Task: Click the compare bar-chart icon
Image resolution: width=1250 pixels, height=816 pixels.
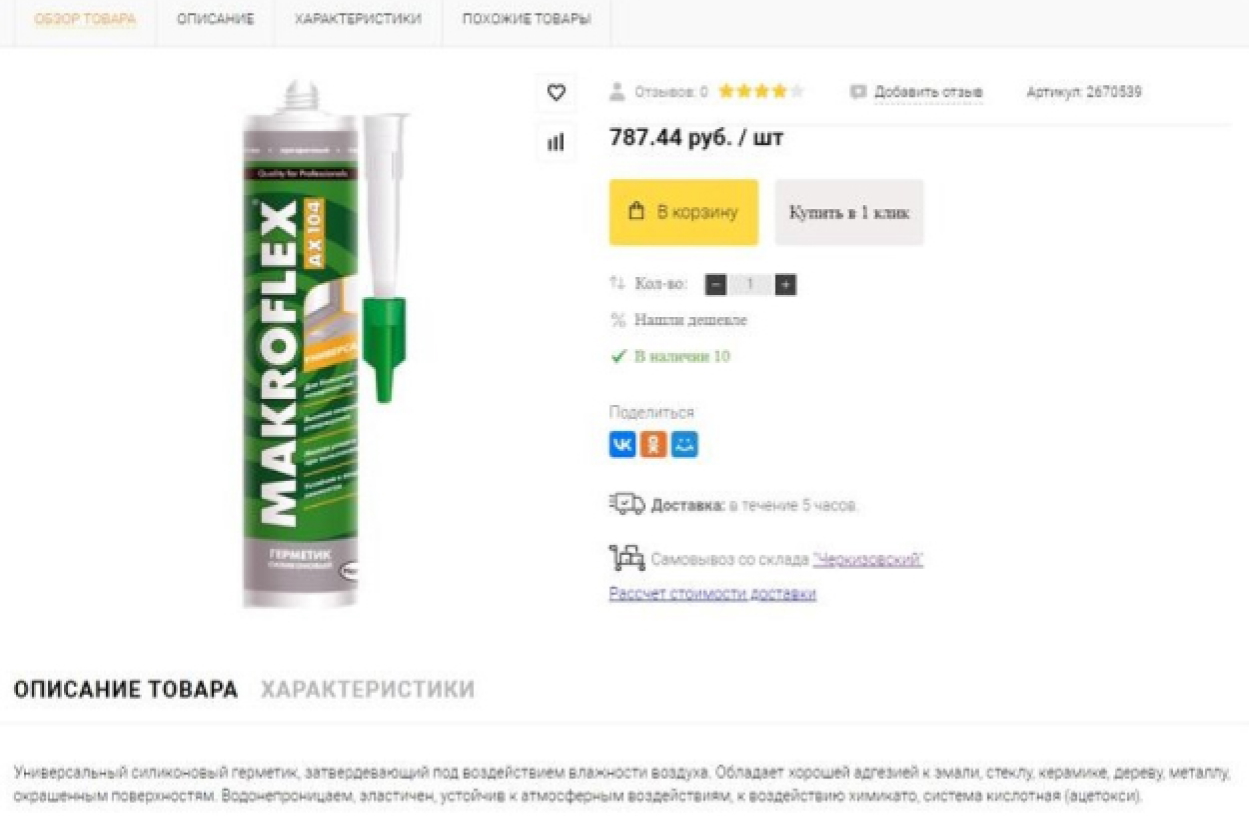Action: (556, 143)
